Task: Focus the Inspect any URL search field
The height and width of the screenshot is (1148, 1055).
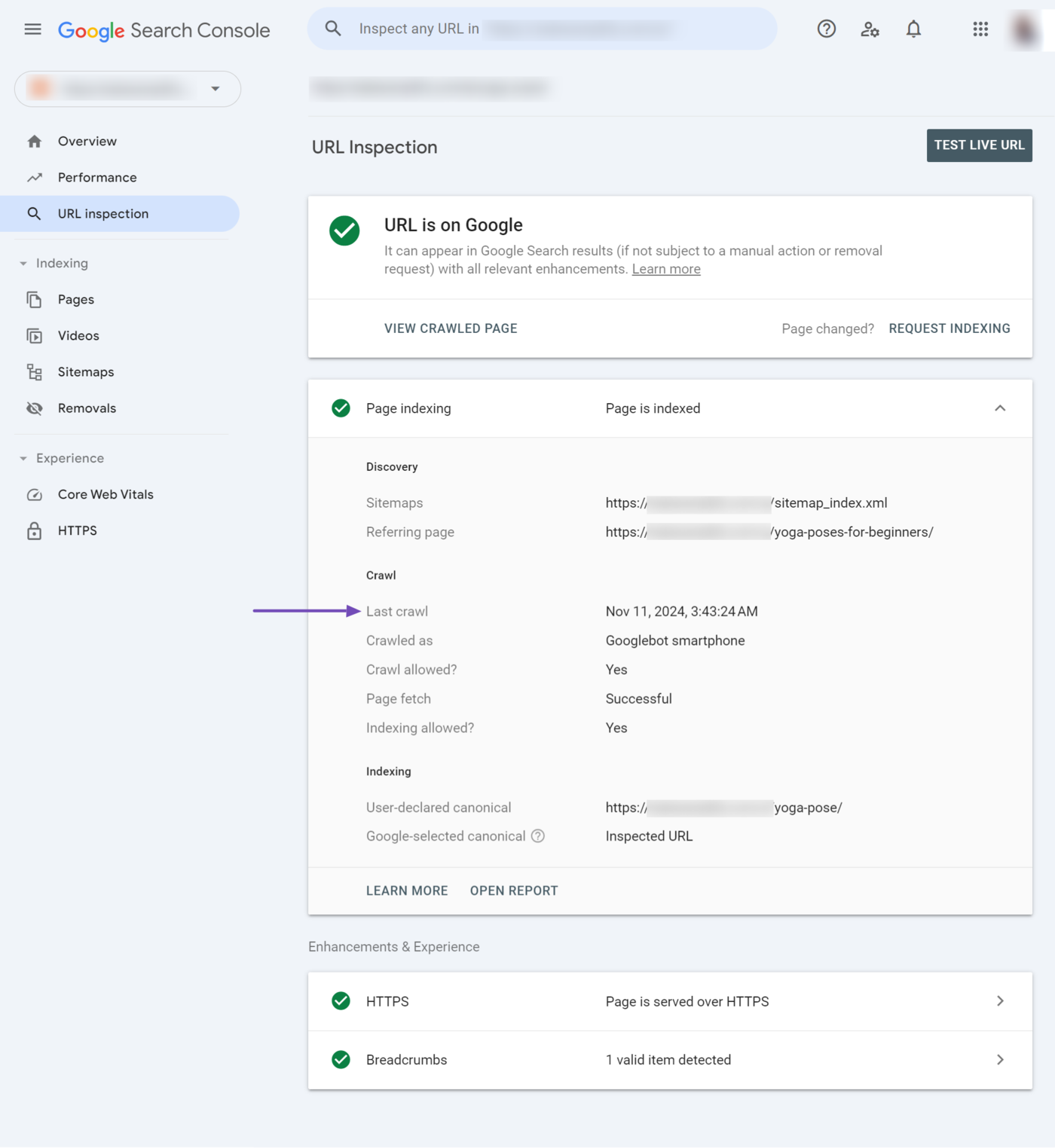Action: [x=543, y=29]
